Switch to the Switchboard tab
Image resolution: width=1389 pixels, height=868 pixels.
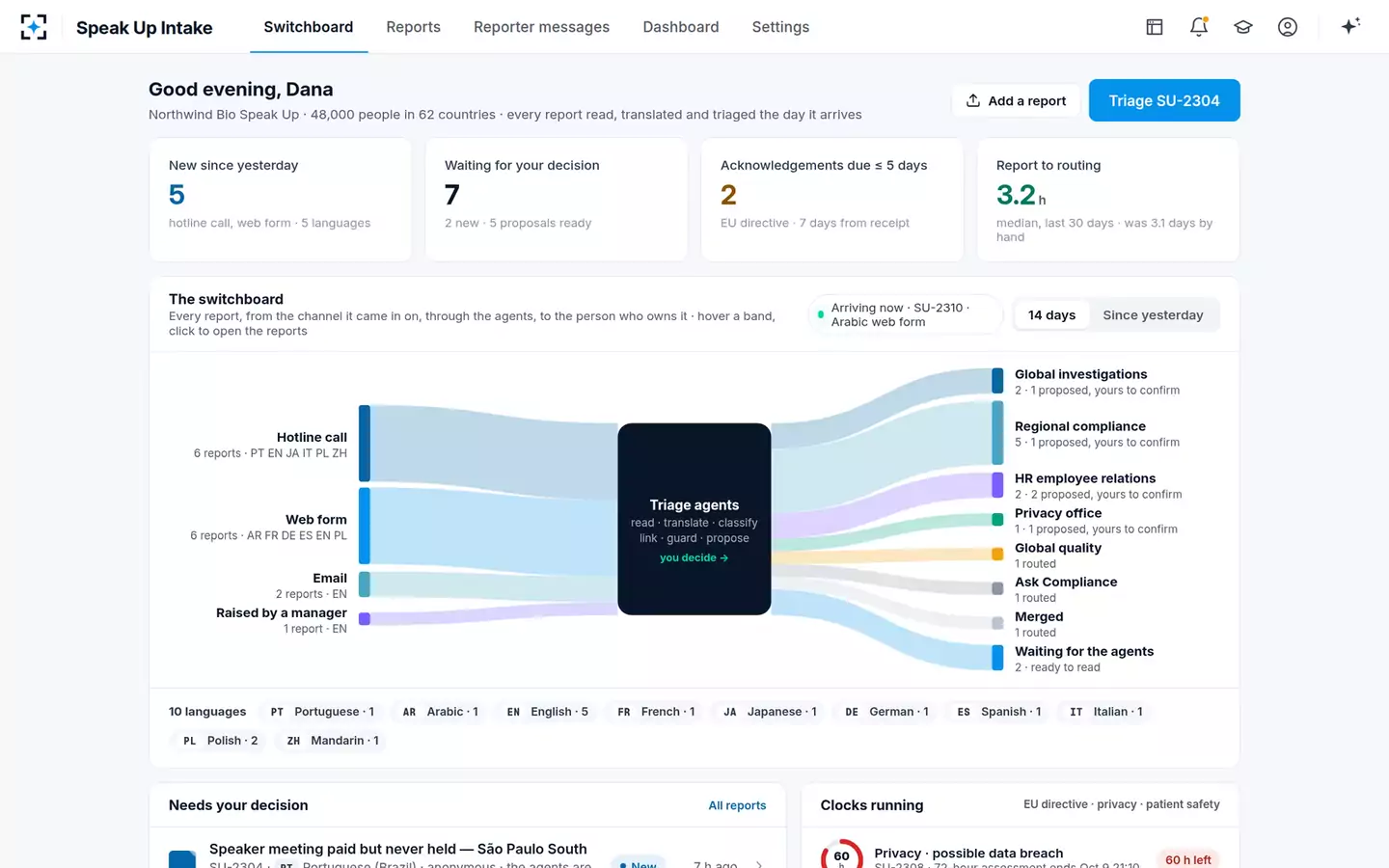point(309,27)
